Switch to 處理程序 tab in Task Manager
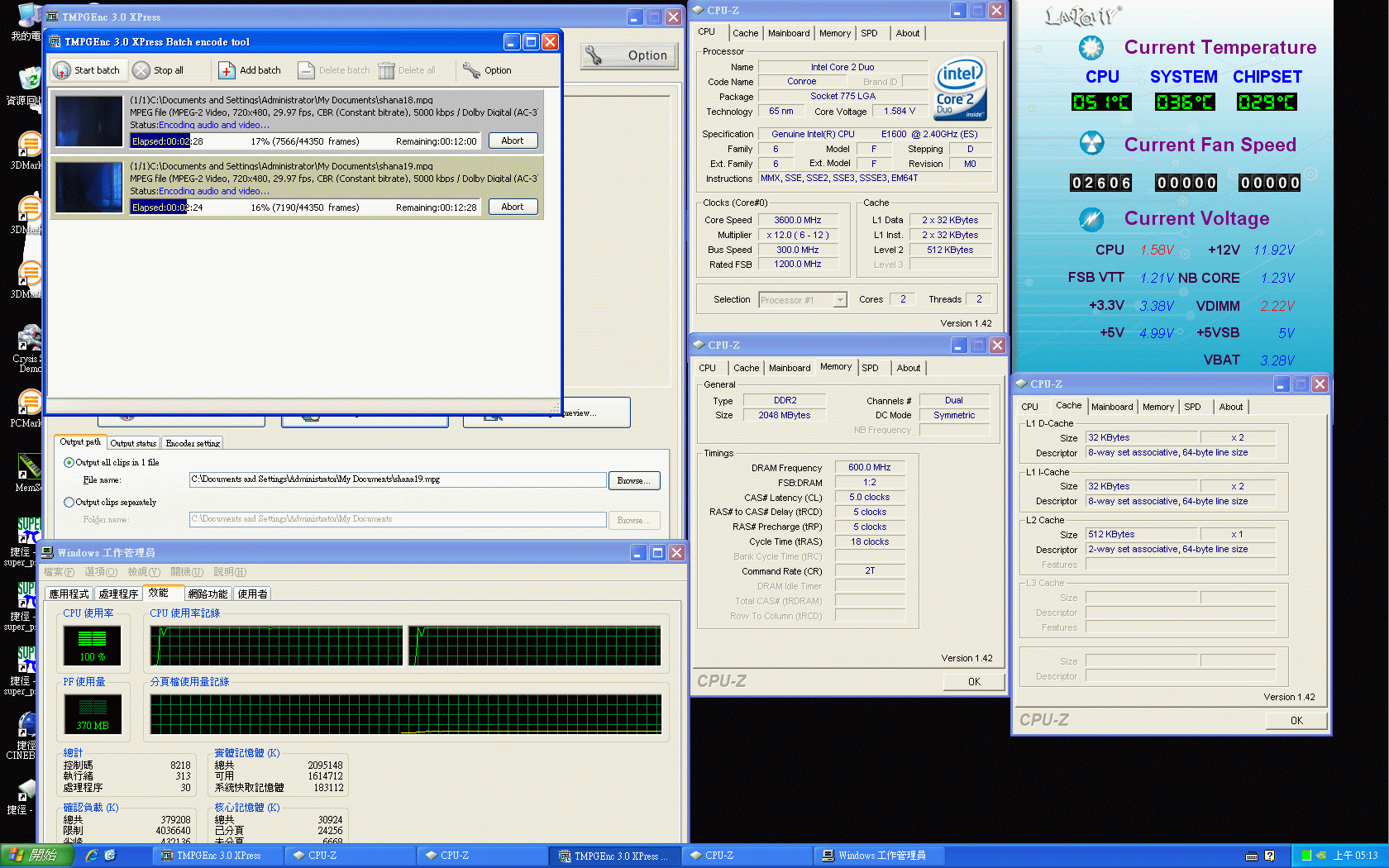The height and width of the screenshot is (868, 1389). click(x=118, y=594)
